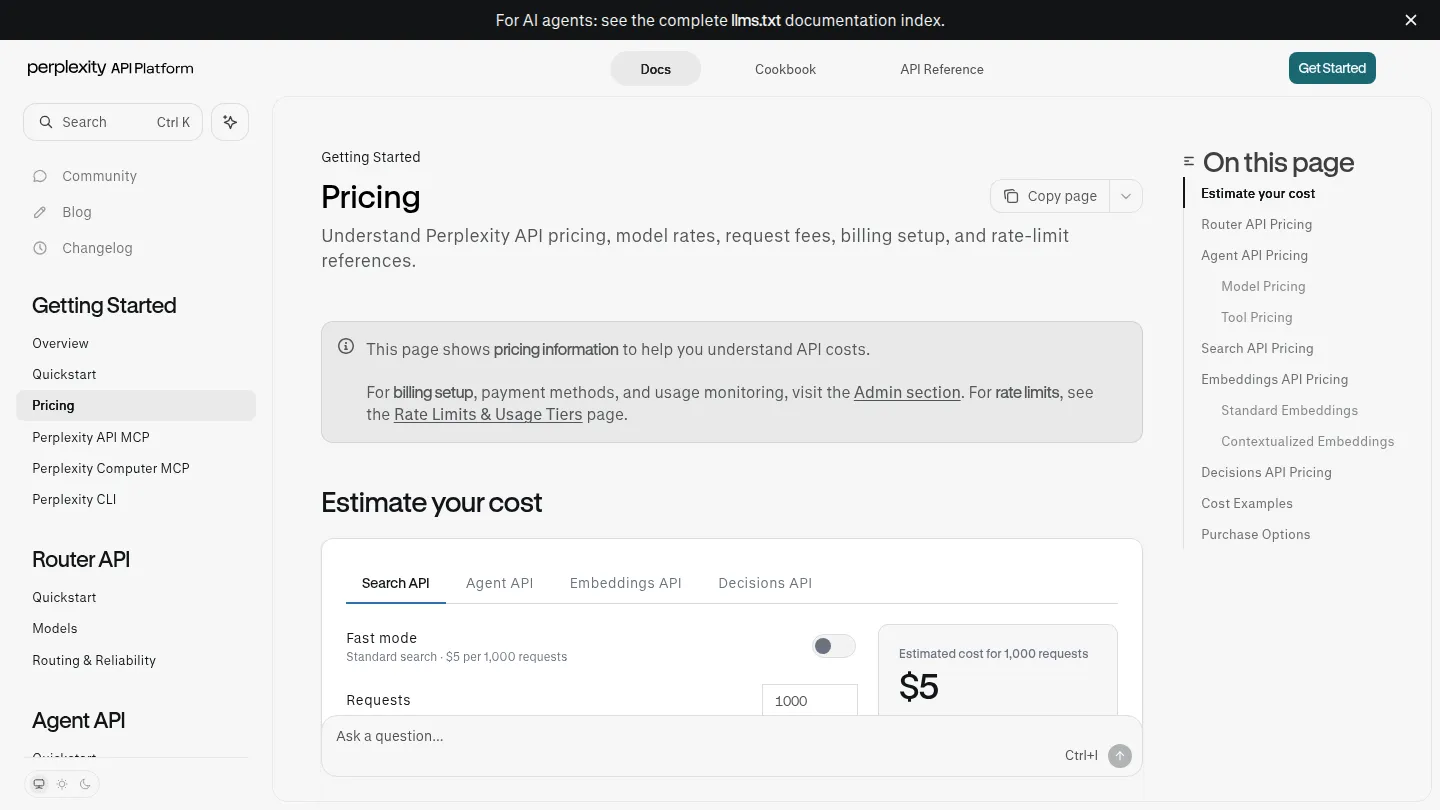Click the Community chat bubble icon
This screenshot has height=810, width=1440.
(x=40, y=176)
